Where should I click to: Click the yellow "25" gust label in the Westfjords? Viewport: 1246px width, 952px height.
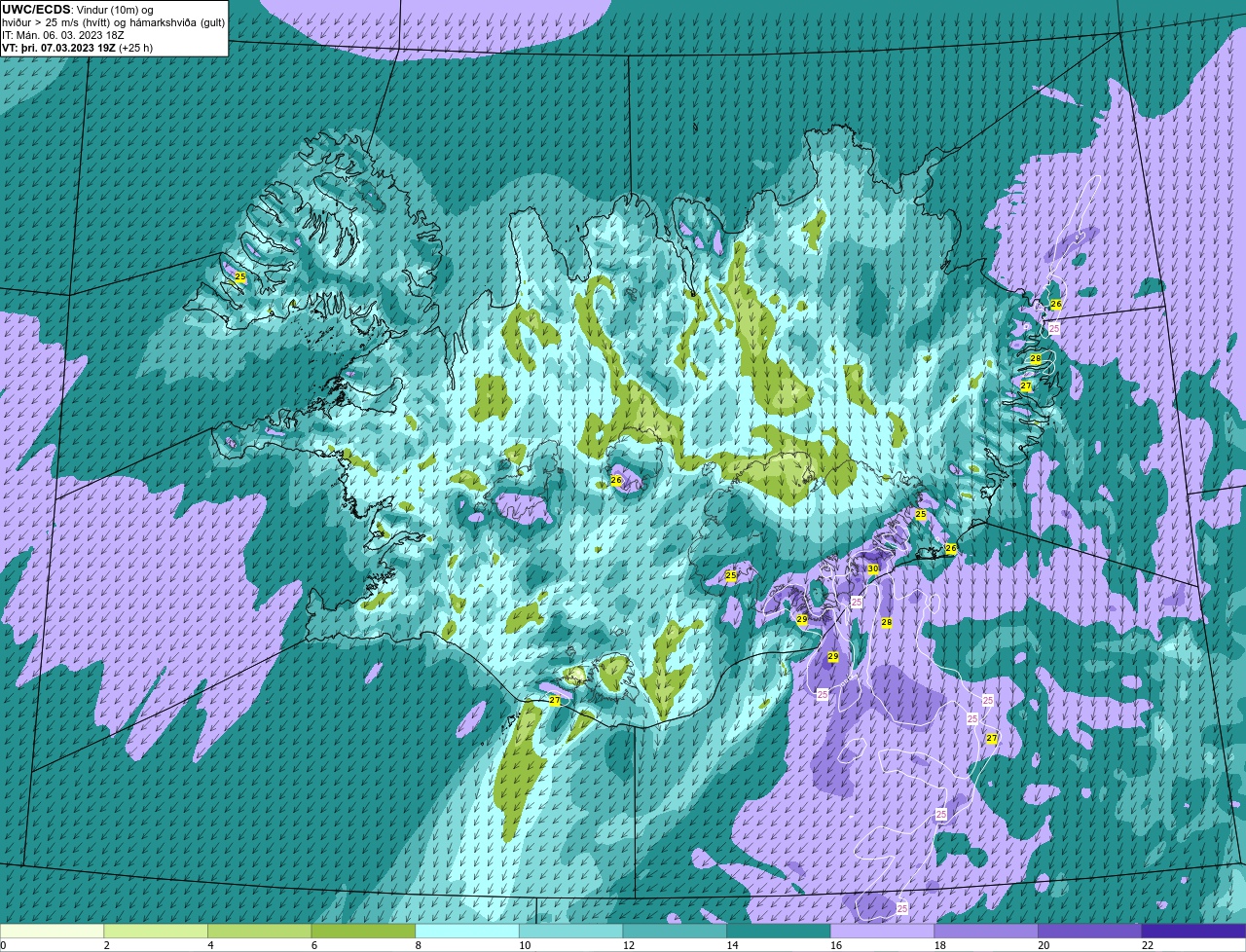[x=240, y=277]
